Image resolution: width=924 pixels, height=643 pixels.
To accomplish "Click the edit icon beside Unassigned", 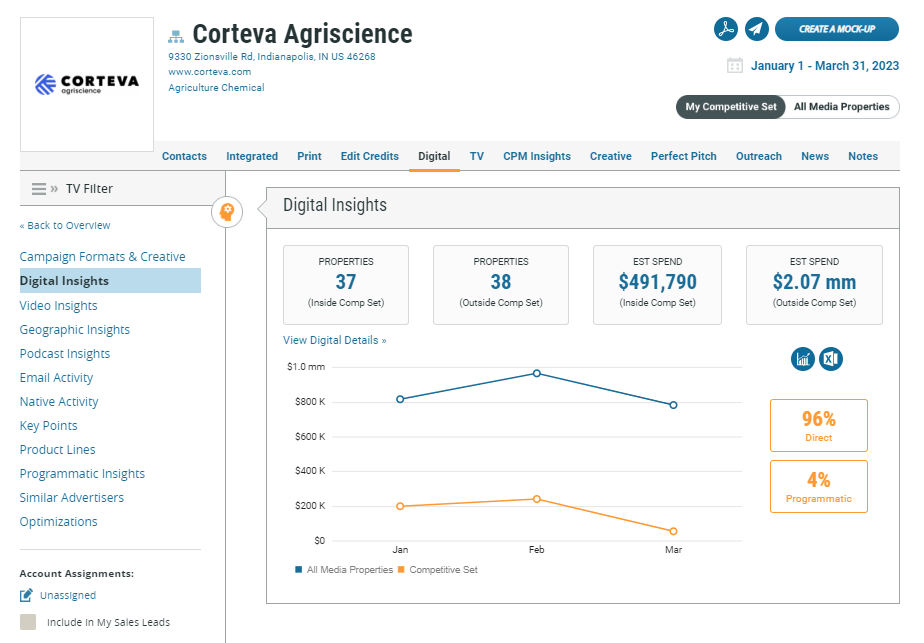I will 27,595.
